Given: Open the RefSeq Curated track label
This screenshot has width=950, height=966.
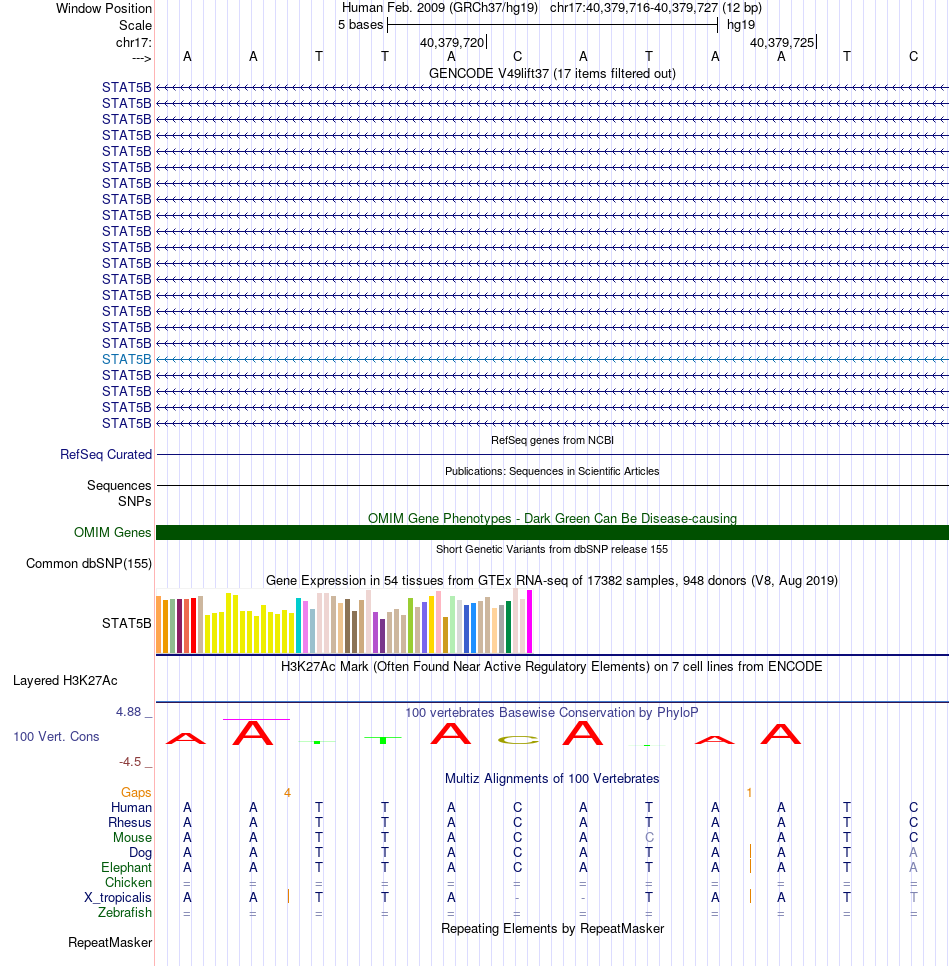Looking at the screenshot, I should click(105, 455).
